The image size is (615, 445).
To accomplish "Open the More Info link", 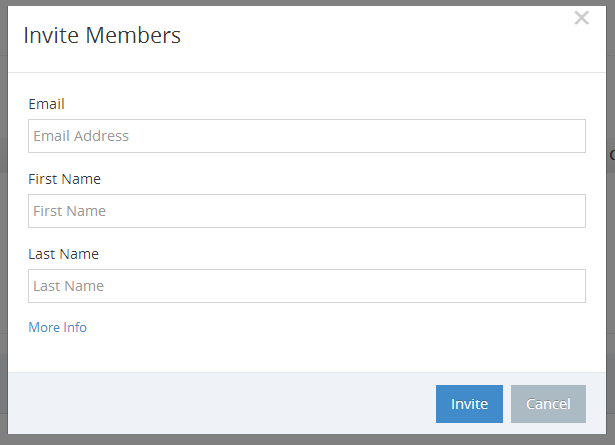I will tap(58, 327).
